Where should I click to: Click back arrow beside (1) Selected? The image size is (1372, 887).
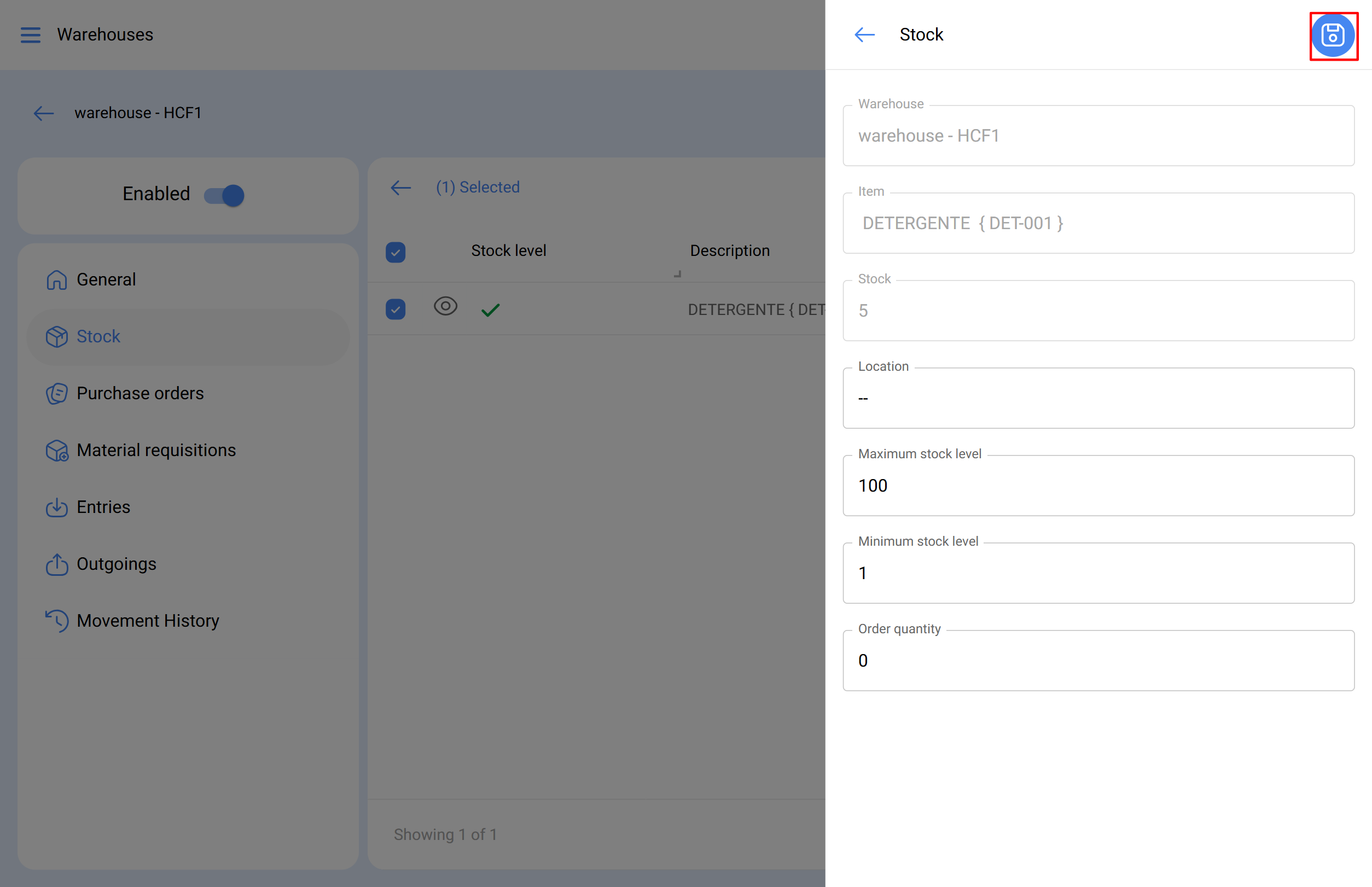click(x=400, y=187)
